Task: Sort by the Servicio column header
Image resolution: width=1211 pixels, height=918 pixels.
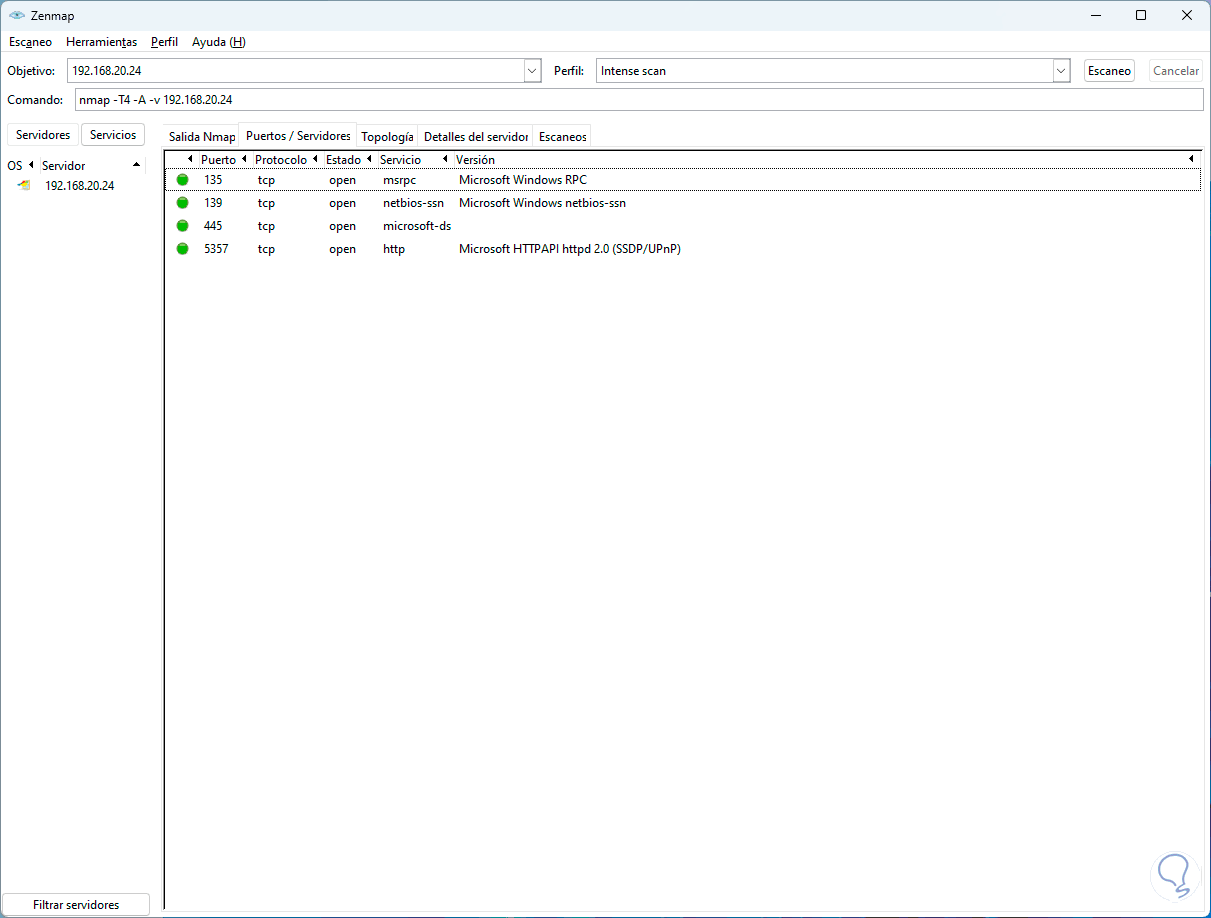Action: tap(400, 160)
